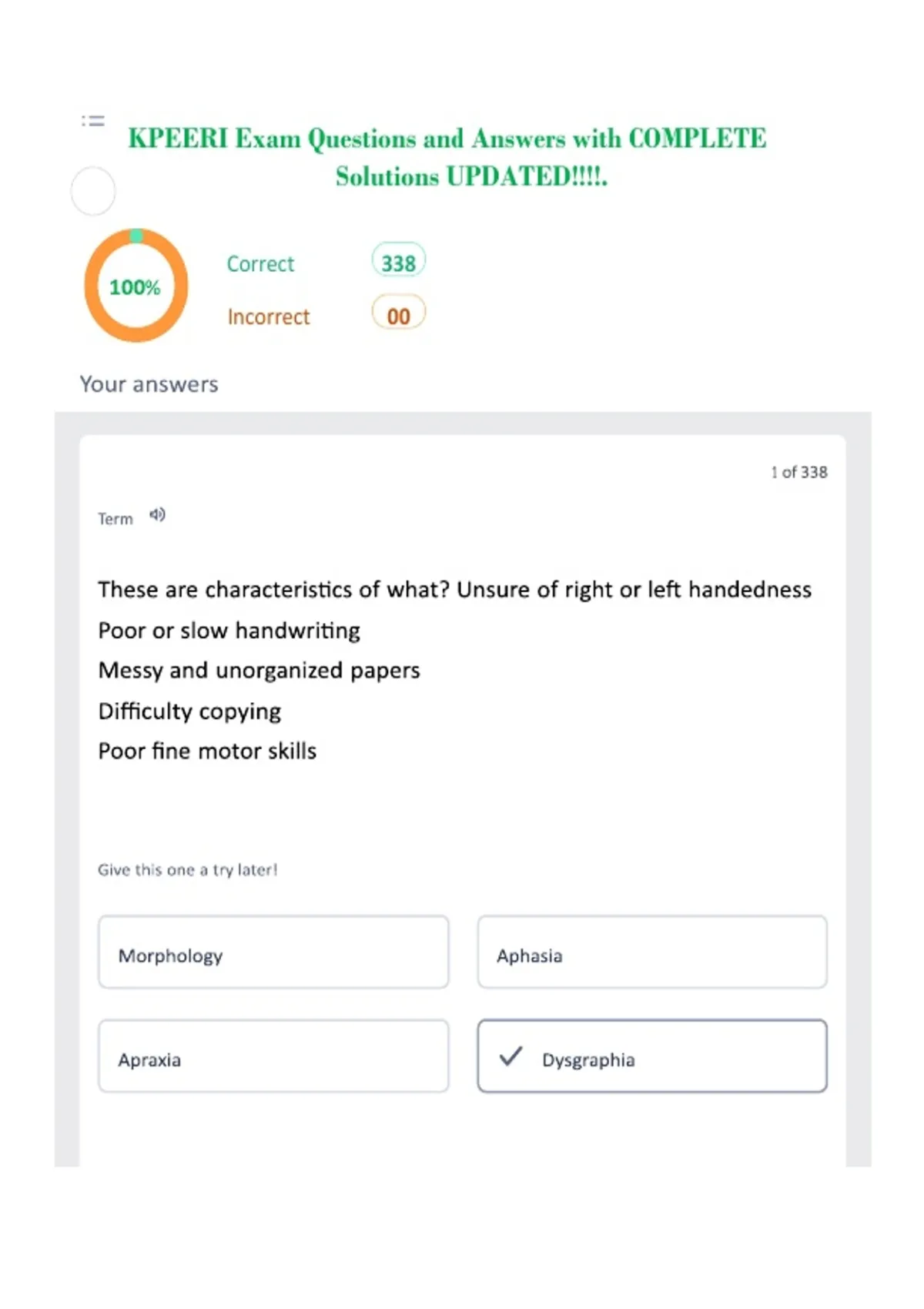Select the Apraxia answer option
This screenshot has height=1309, width=924.
[273, 1056]
